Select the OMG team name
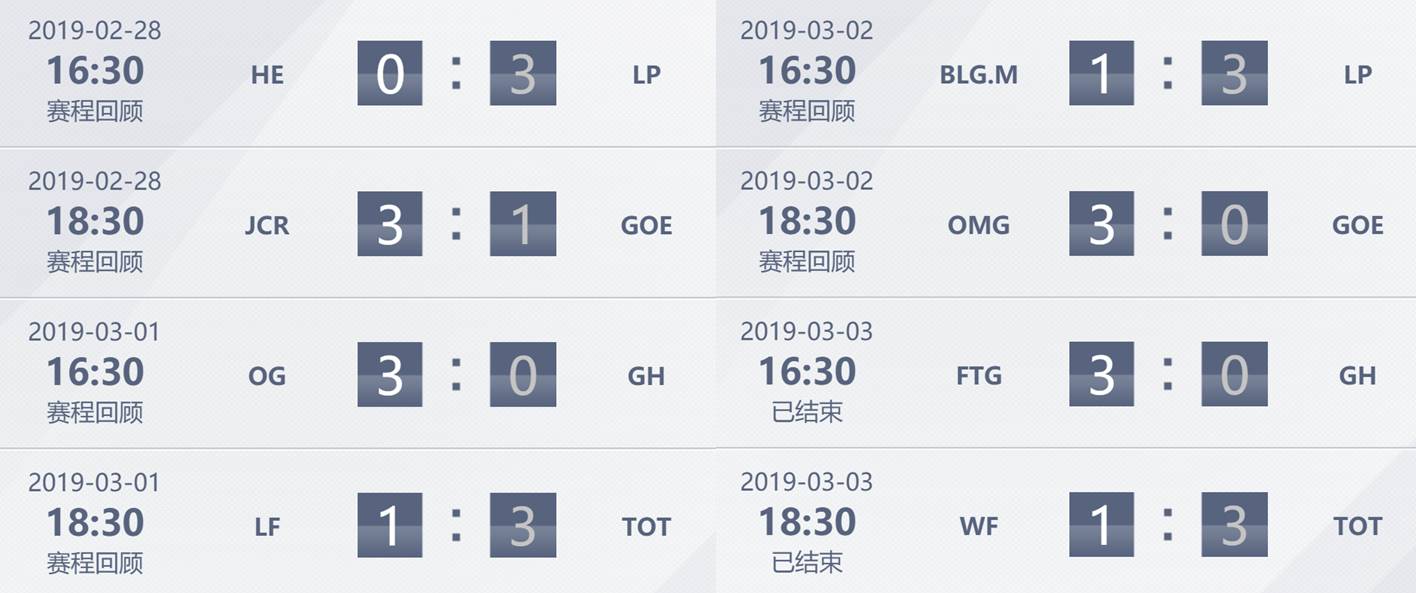This screenshot has height=593, width=1416. click(979, 225)
